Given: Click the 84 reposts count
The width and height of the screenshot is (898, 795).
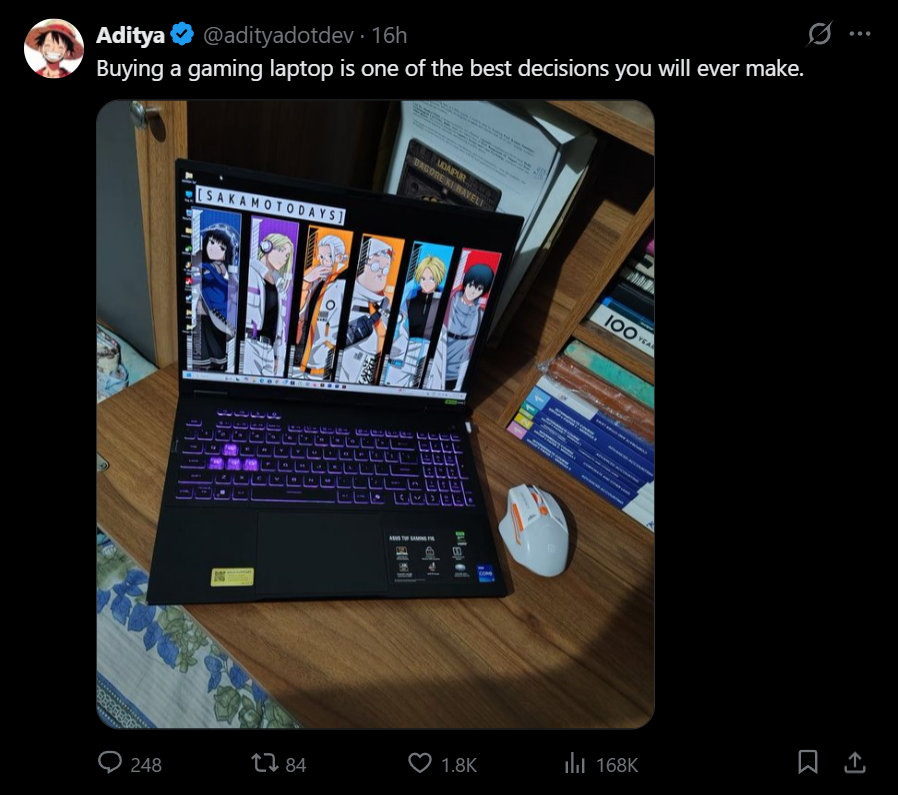Looking at the screenshot, I should [296, 765].
